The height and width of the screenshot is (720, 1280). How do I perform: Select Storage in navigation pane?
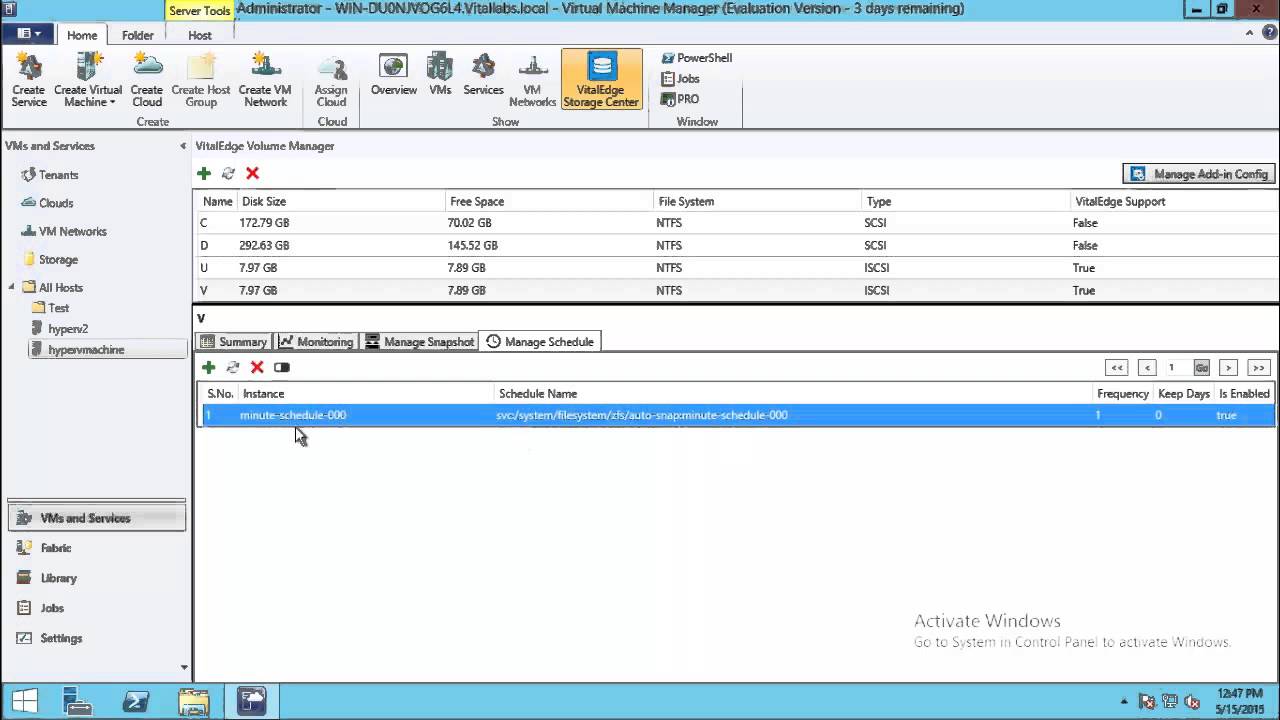click(49, 260)
